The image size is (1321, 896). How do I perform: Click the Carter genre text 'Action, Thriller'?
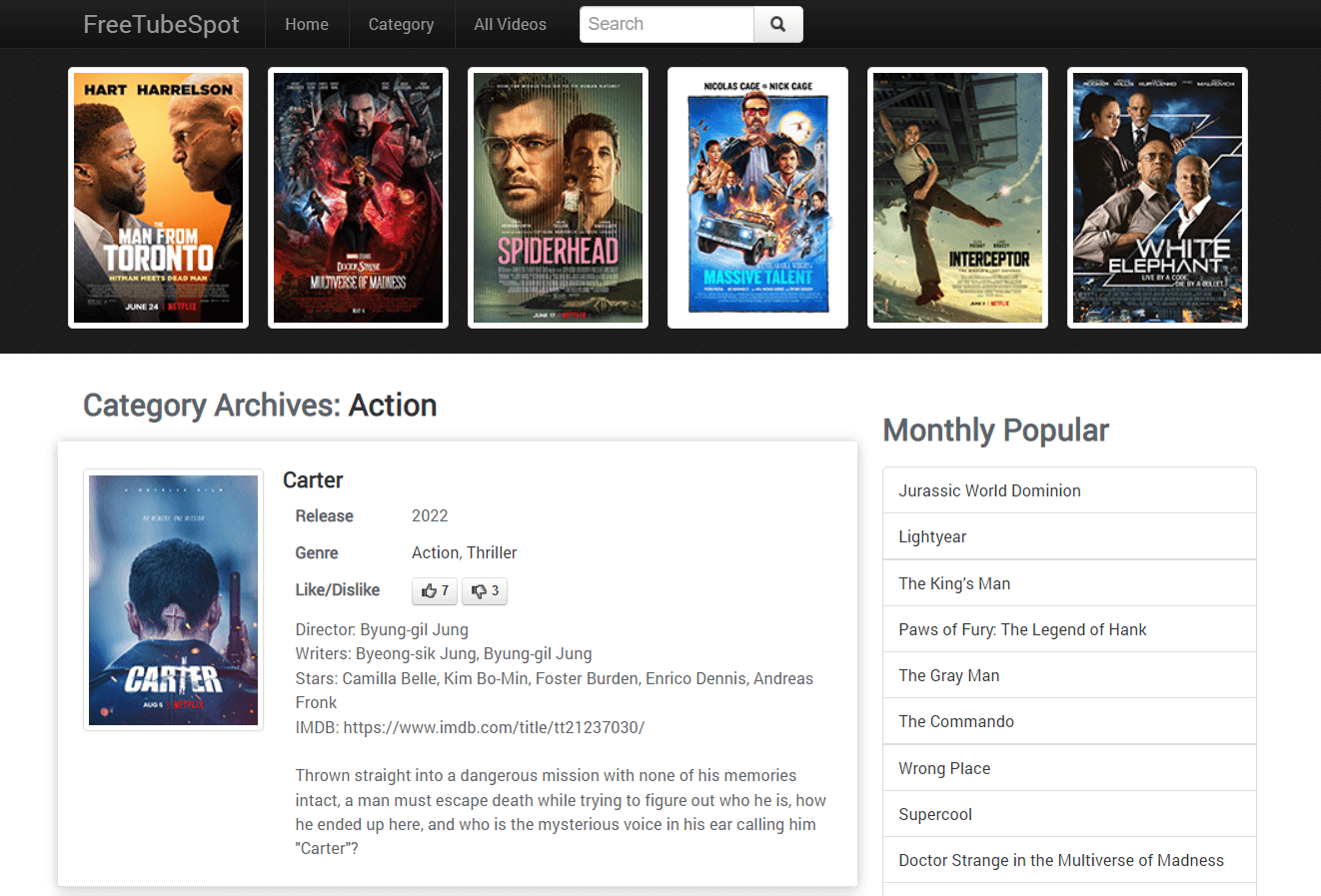[x=464, y=552]
